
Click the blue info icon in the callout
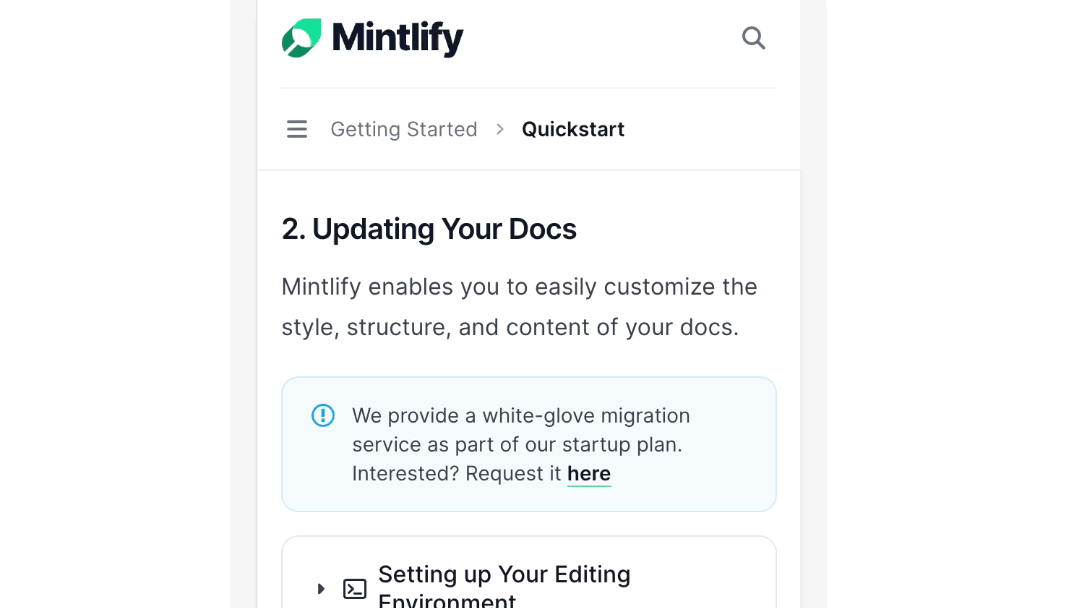(322, 415)
